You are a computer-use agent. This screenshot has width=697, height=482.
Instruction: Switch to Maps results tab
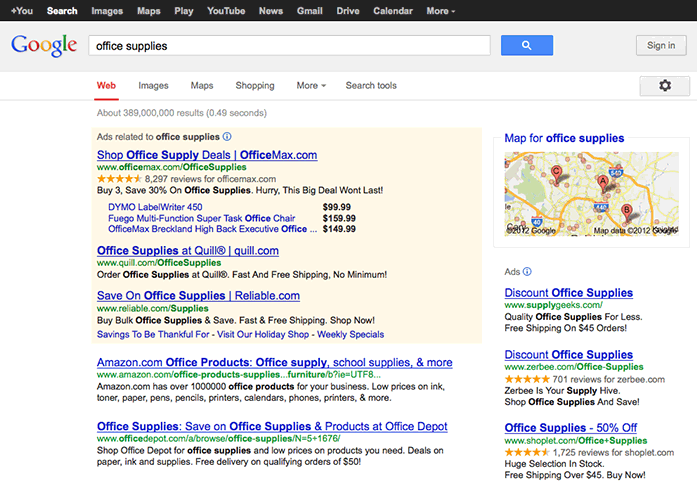coord(202,85)
